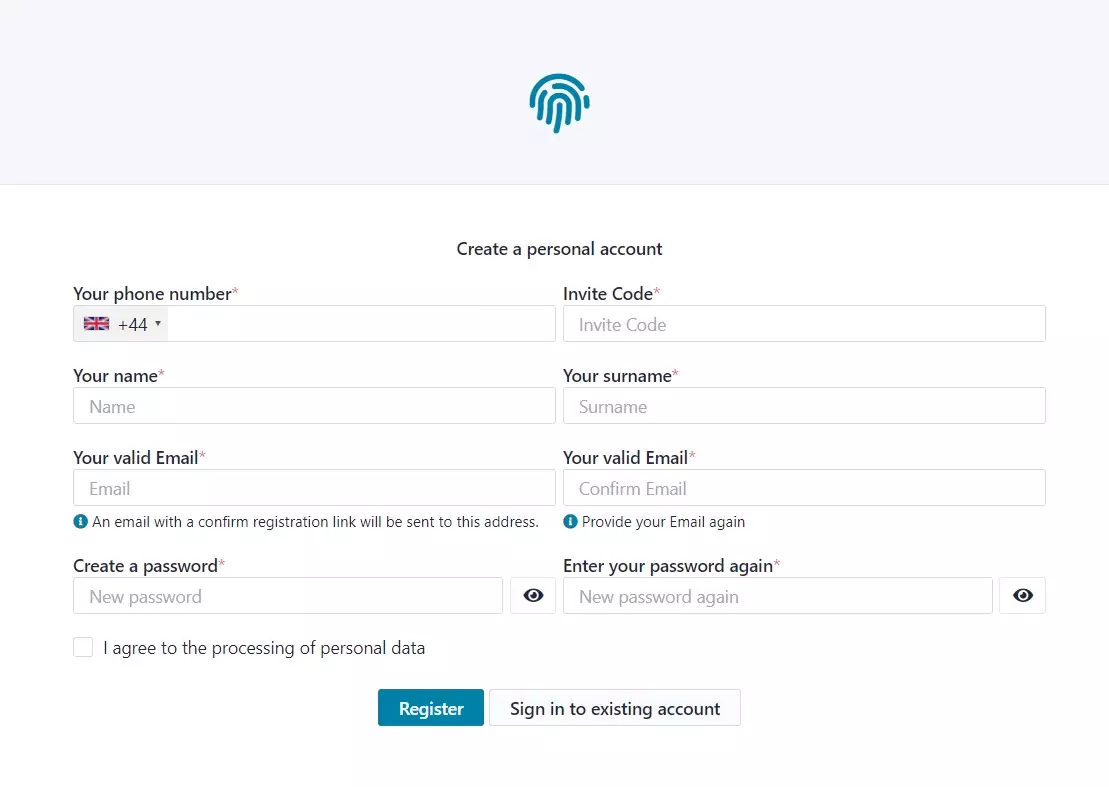Focus the Email input field

pyautogui.click(x=314, y=488)
